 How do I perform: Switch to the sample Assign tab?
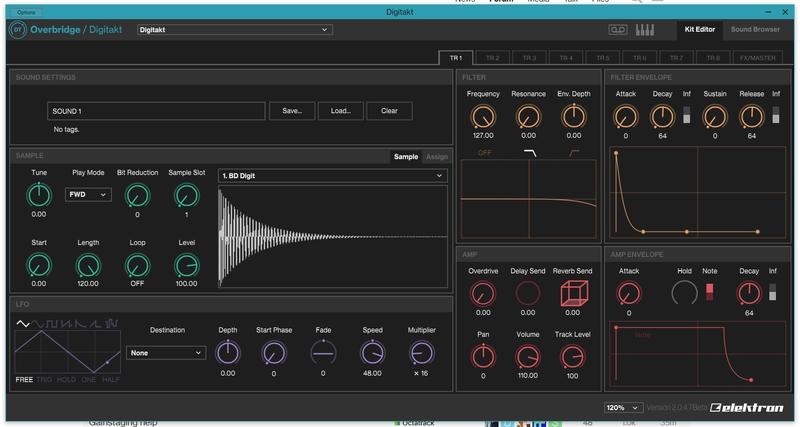pos(437,157)
